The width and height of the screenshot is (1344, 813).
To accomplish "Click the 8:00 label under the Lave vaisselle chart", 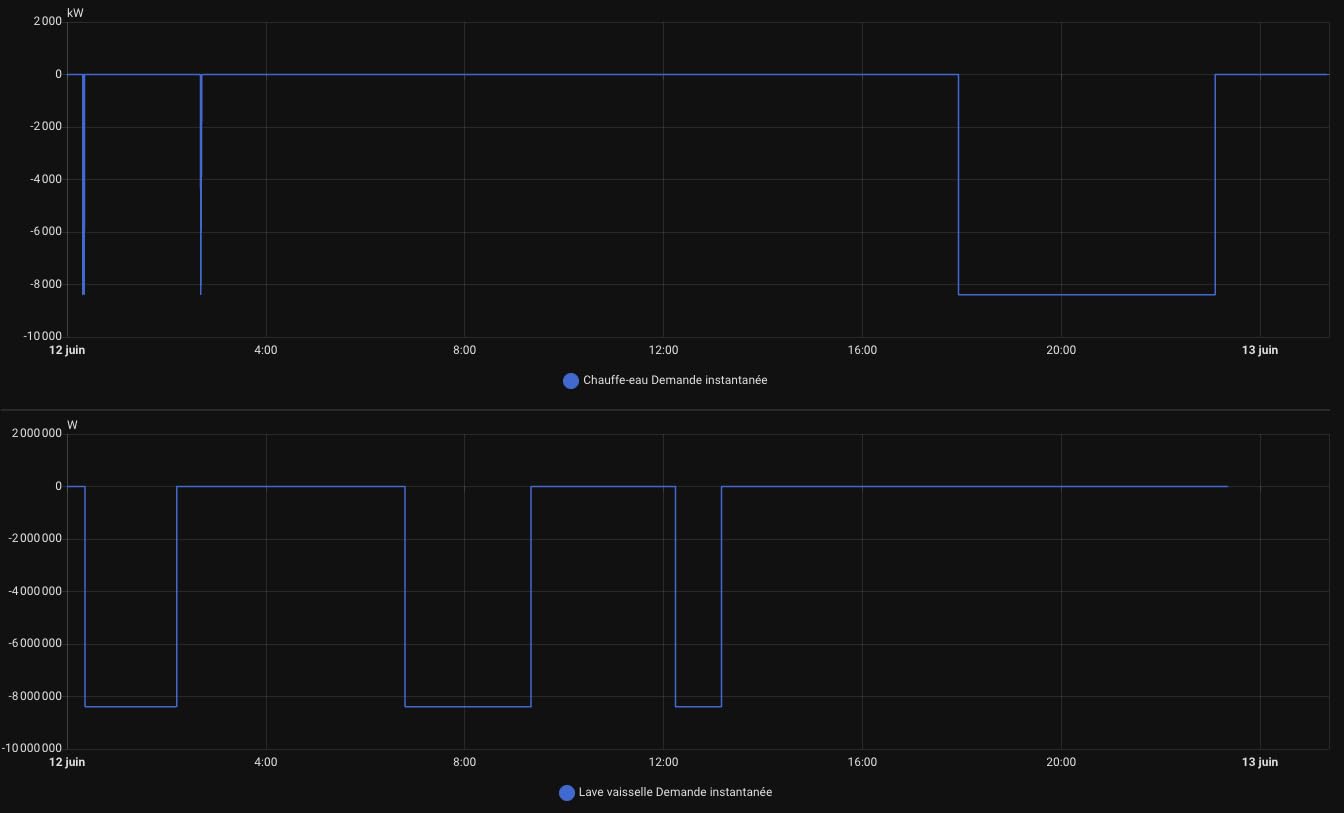I will coord(465,762).
